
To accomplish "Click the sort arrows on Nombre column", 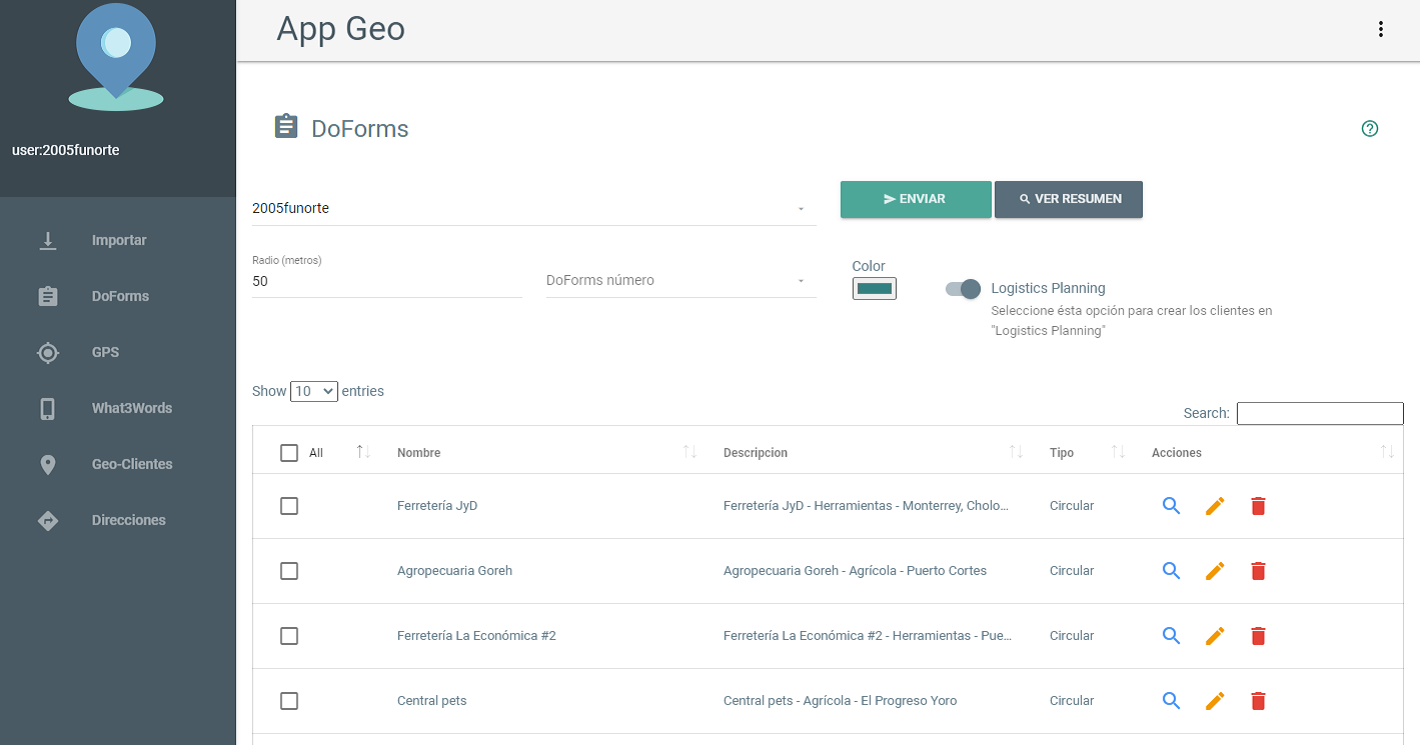I will point(690,452).
